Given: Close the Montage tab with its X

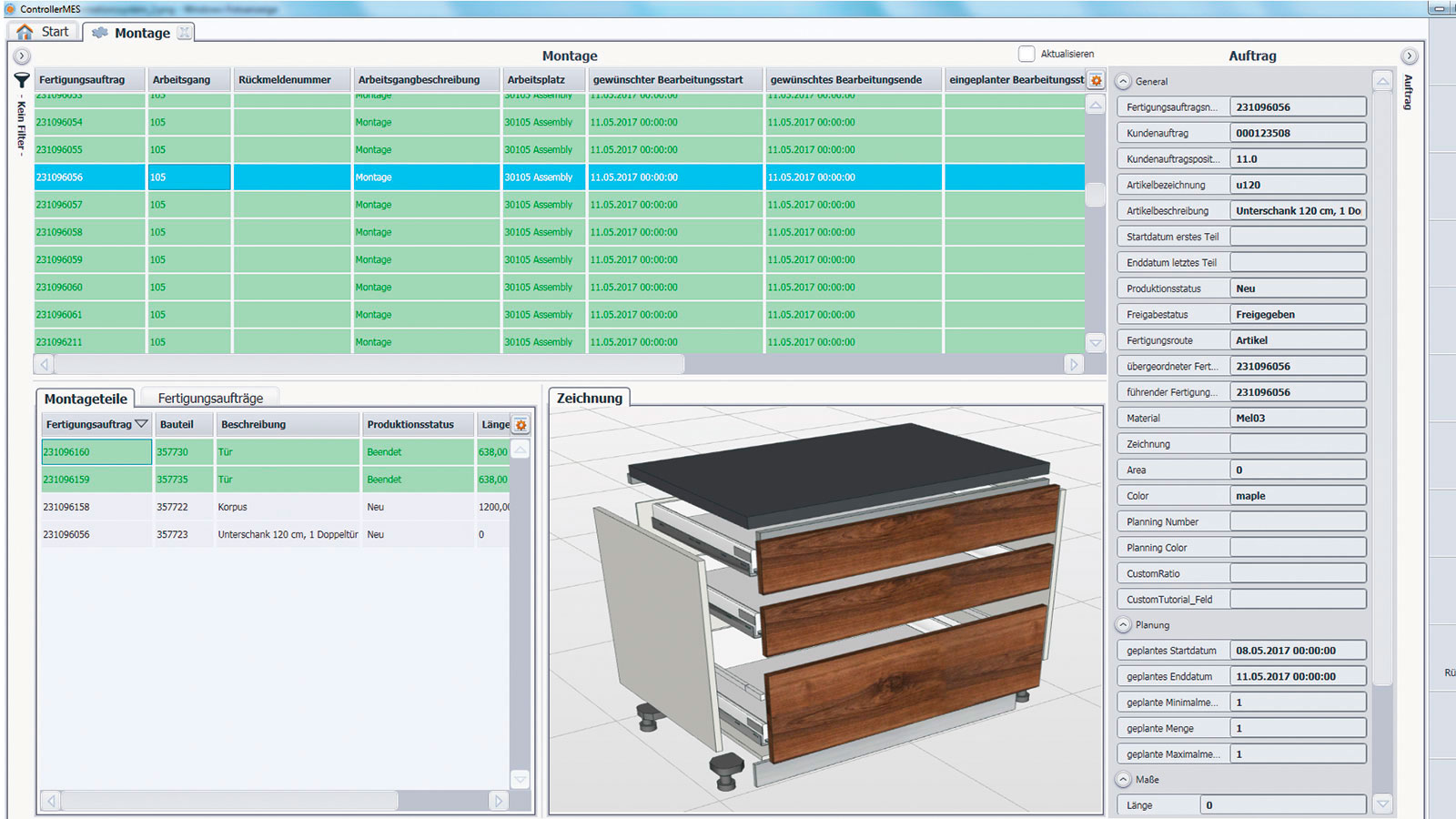Looking at the screenshot, I should pos(184,33).
